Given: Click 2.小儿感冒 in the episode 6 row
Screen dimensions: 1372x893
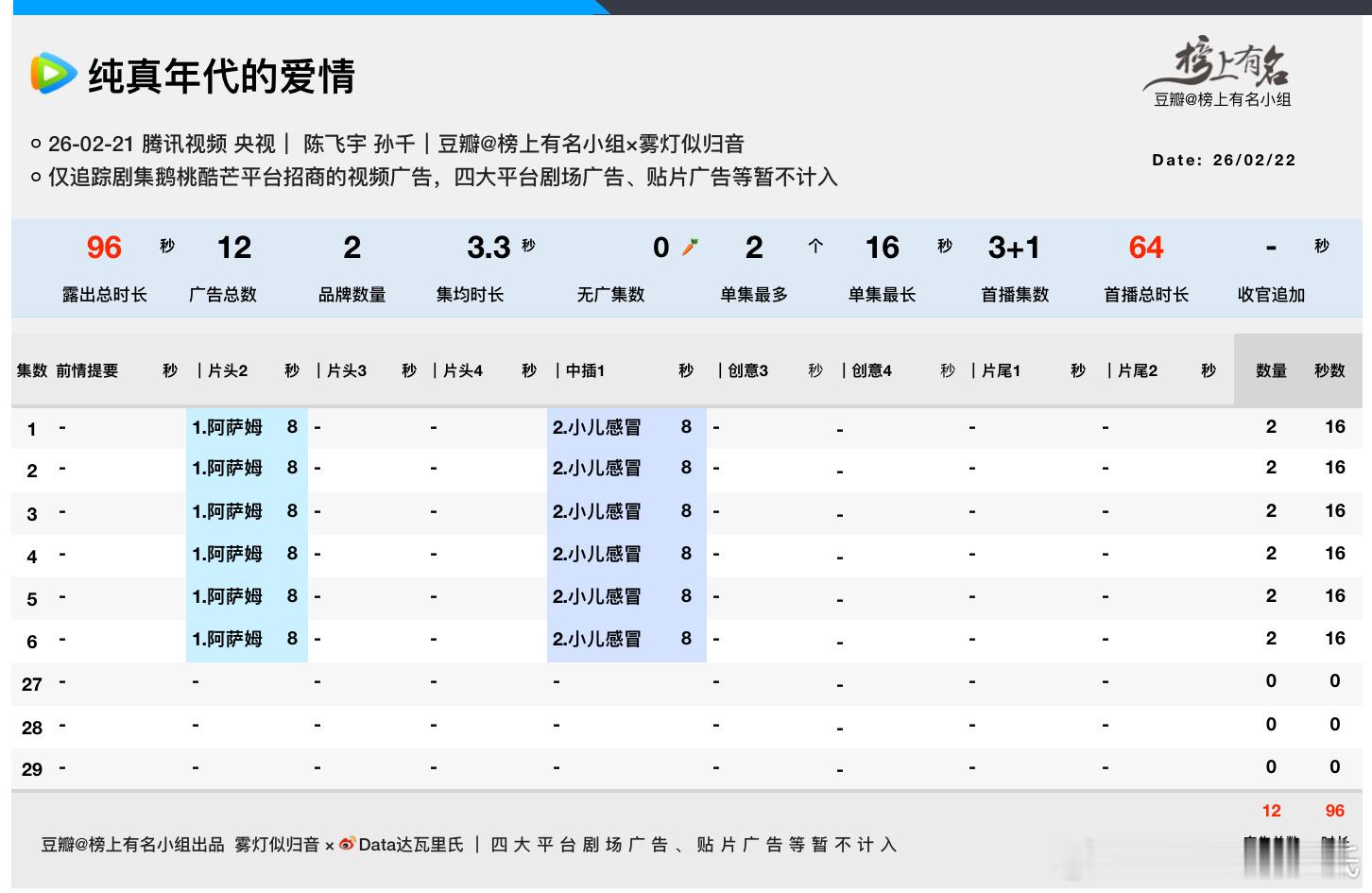Looking at the screenshot, I should [597, 639].
